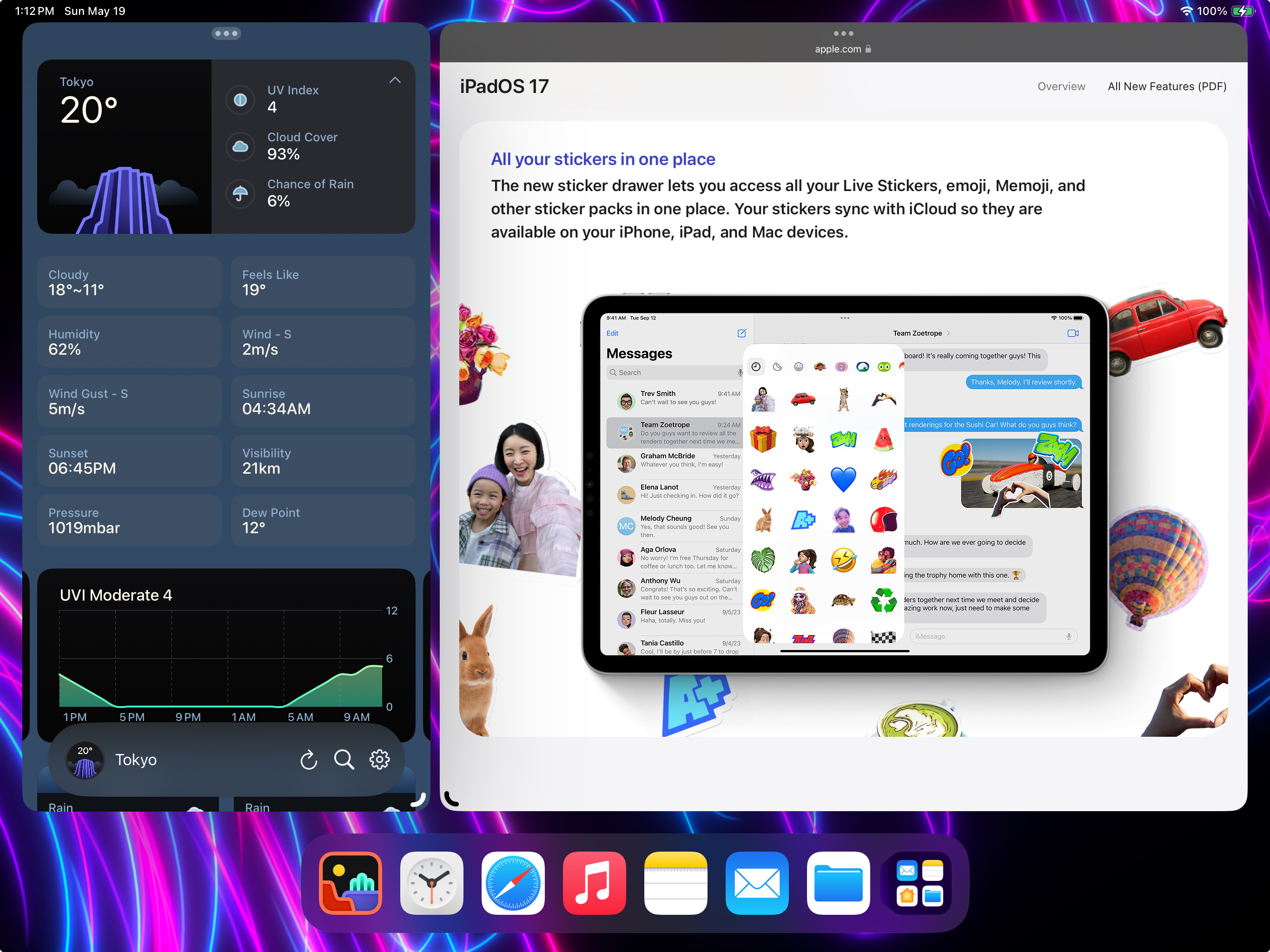The height and width of the screenshot is (952, 1270).
Task: Pick the gift box sticker
Action: 763,439
